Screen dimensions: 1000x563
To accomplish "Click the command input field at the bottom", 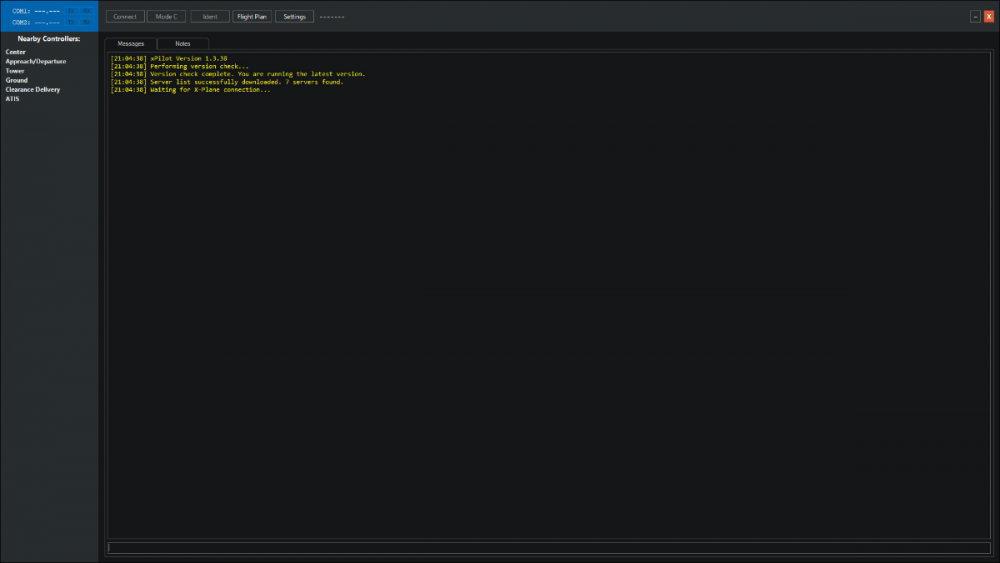I will 548,547.
